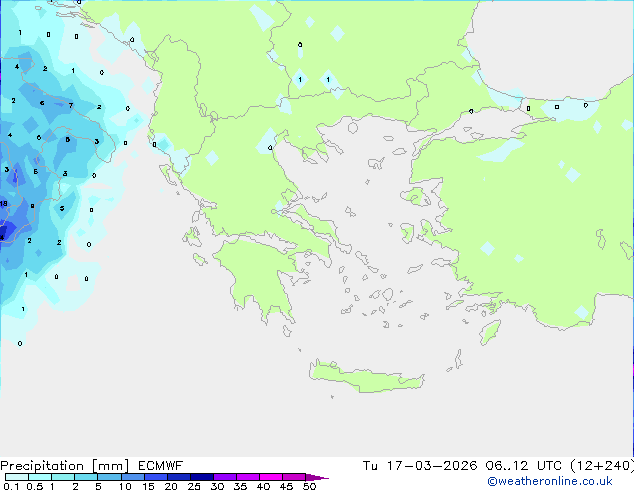This screenshot has width=634, height=490.
Task: Click the '15' legend scale label
Action: coord(148,486)
